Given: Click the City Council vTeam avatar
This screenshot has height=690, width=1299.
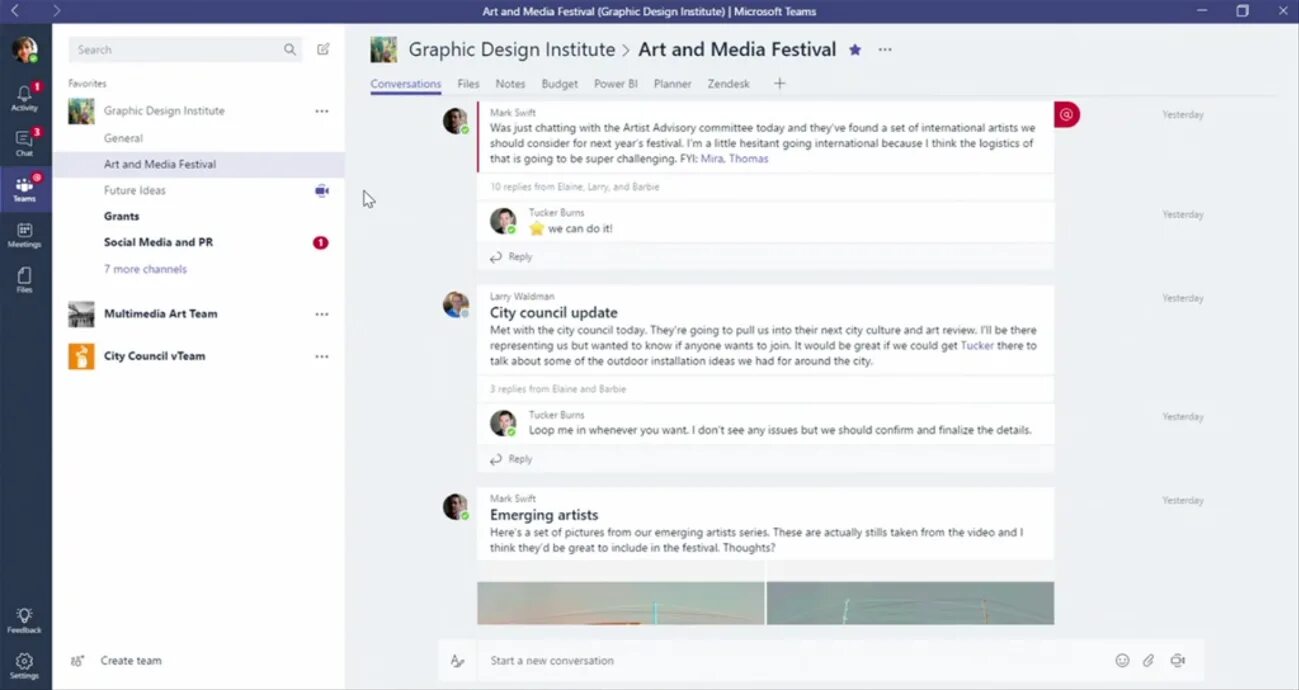Looking at the screenshot, I should [x=81, y=356].
